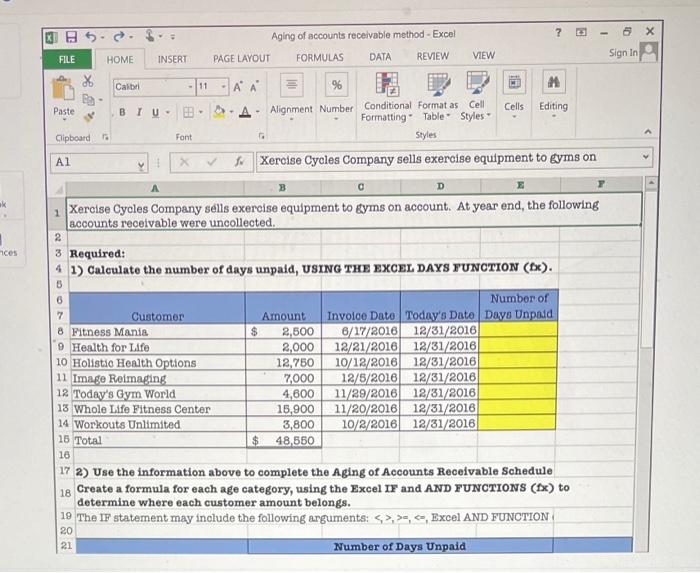Click the Insert Function fx icon
Screen dimensions: 700x573
coord(240,162)
